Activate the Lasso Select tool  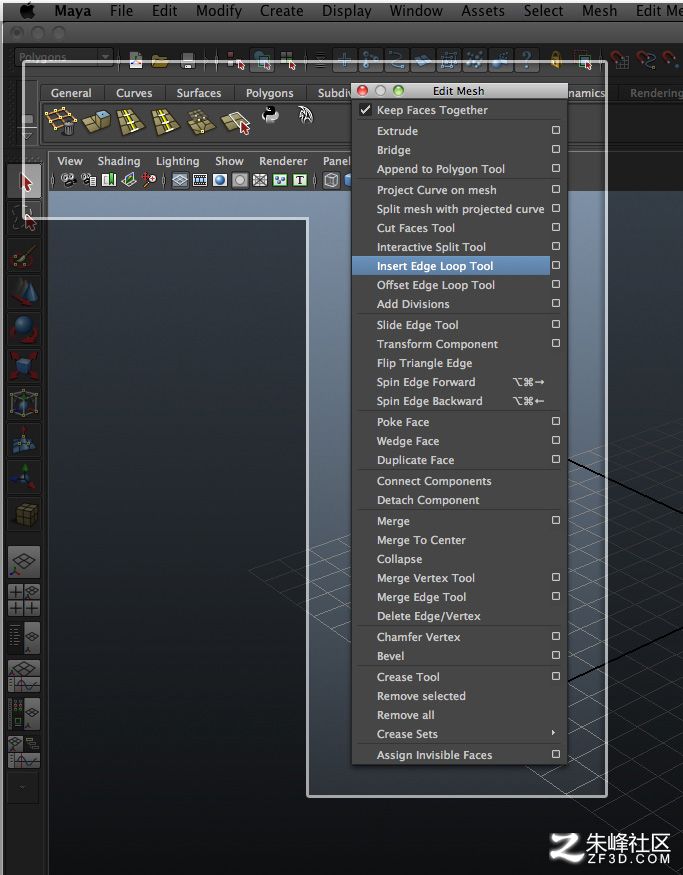(24, 218)
